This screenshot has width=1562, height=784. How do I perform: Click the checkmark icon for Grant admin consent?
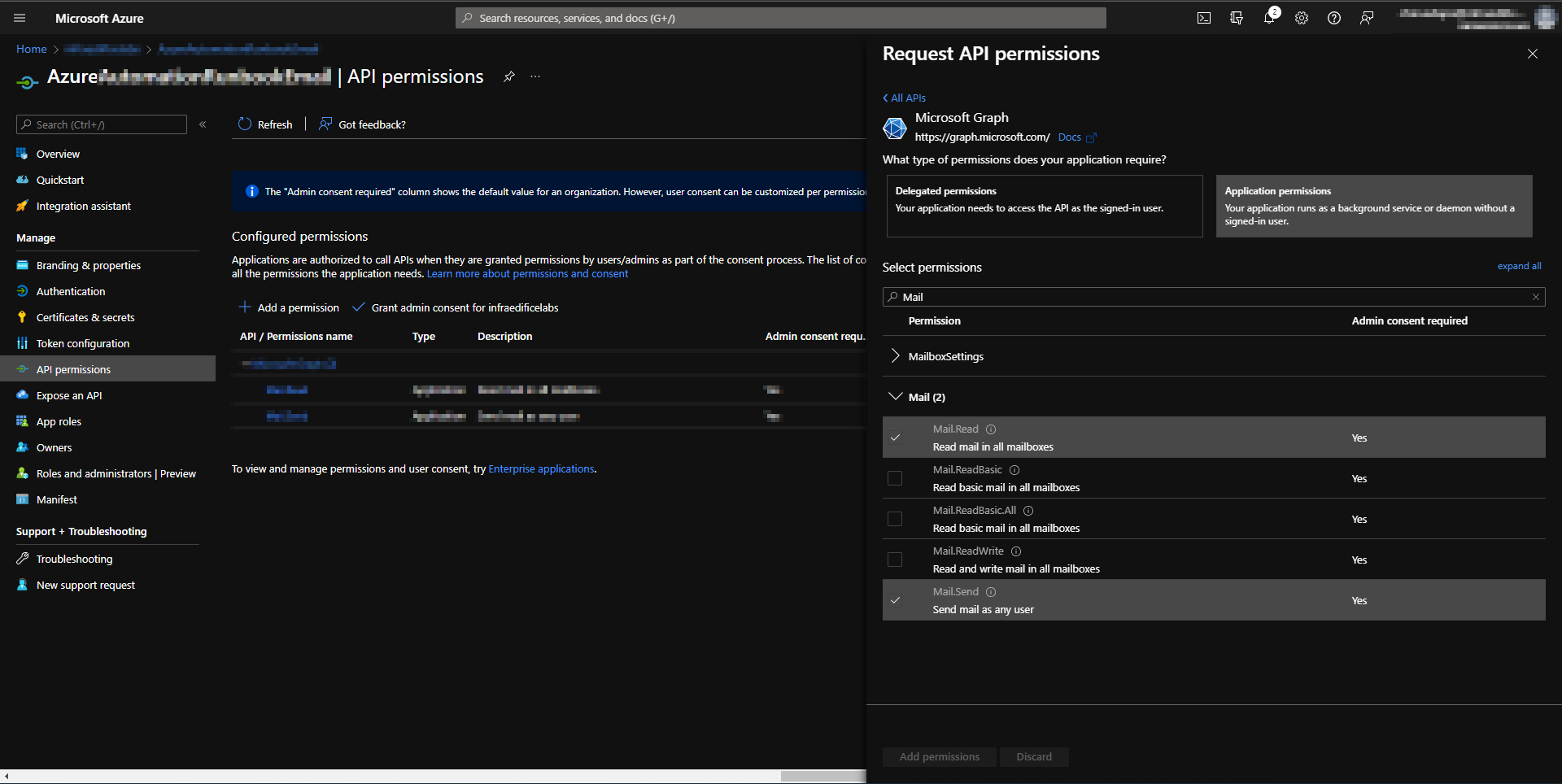(358, 307)
